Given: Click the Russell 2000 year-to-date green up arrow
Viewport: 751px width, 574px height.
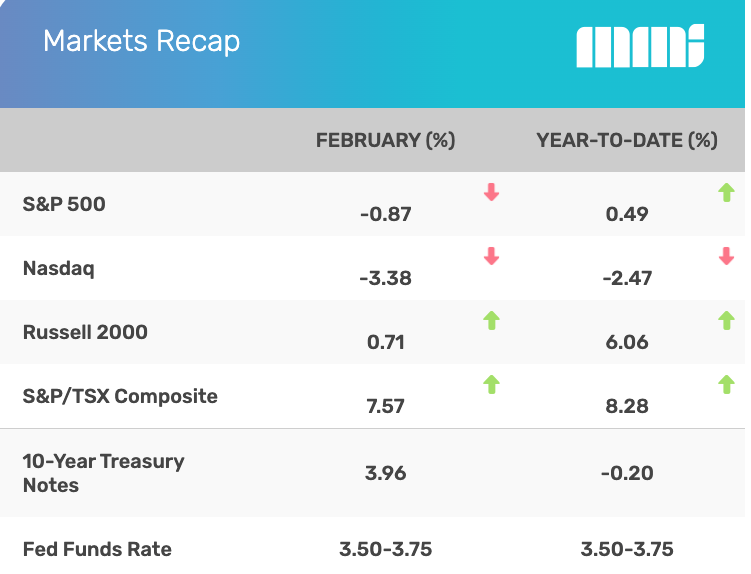Looking at the screenshot, I should 726,320.
